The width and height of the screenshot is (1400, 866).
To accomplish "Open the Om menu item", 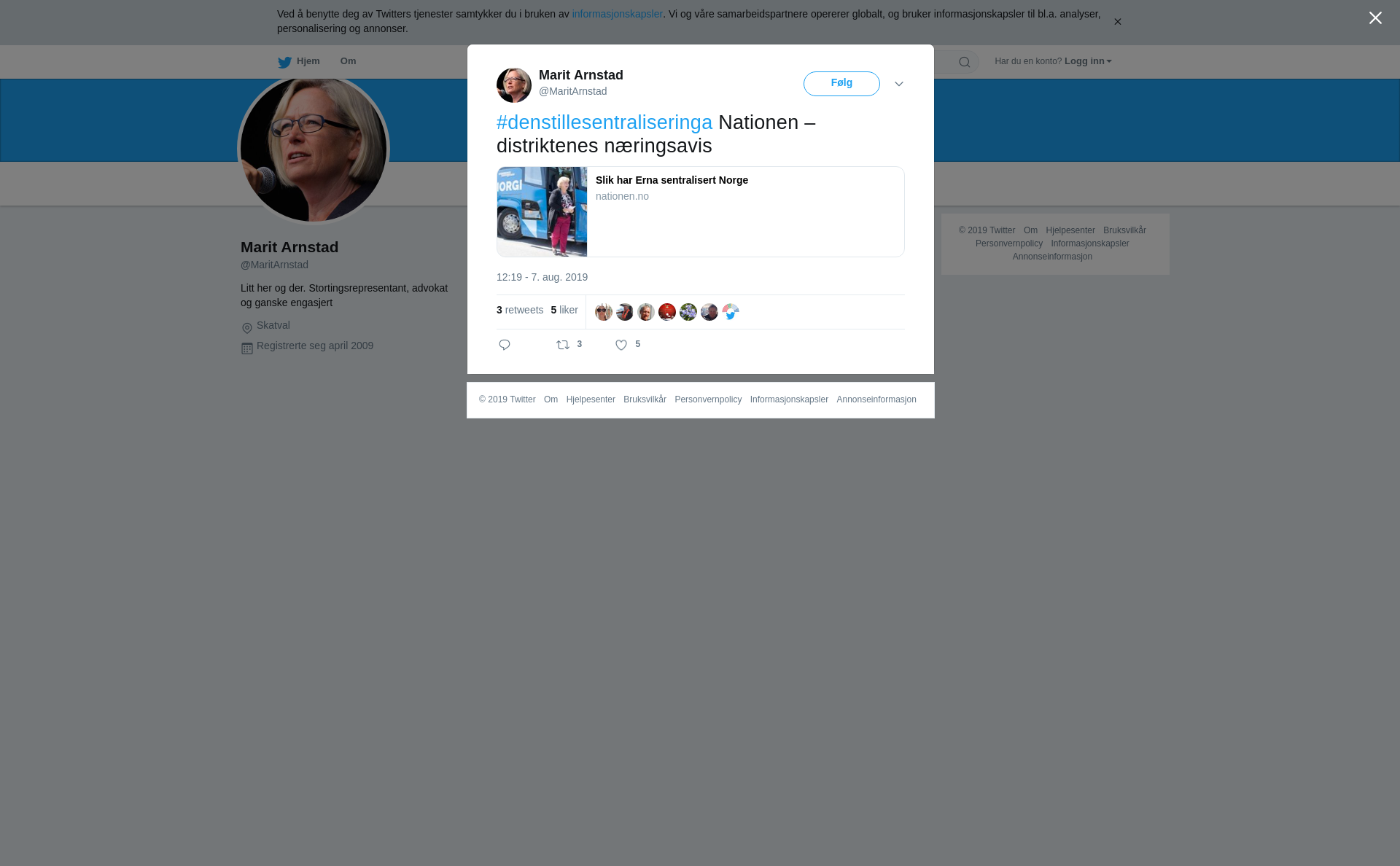I will point(349,61).
